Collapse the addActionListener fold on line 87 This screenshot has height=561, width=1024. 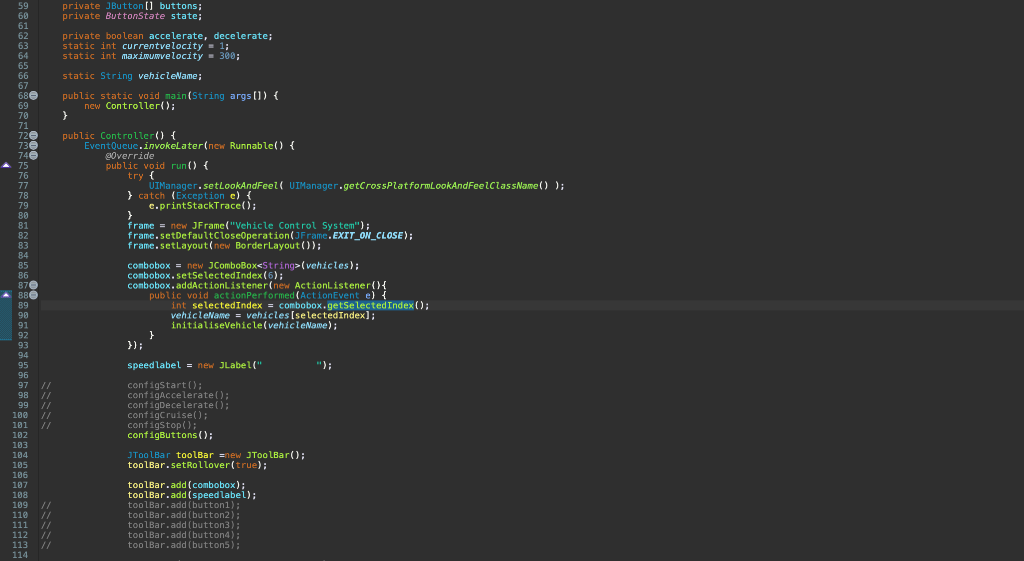(33, 285)
